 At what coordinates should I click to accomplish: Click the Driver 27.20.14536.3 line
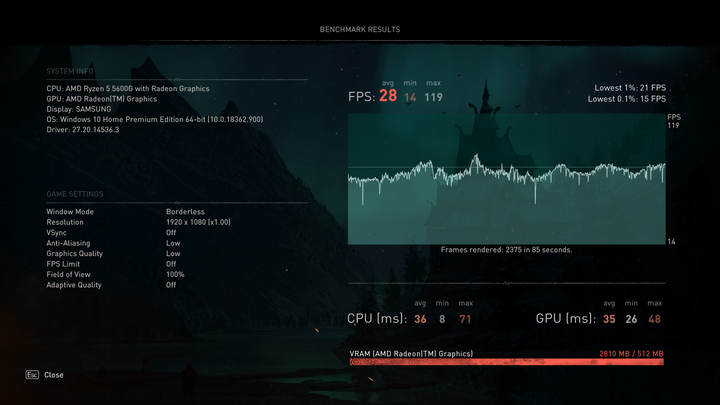pyautogui.click(x=83, y=130)
